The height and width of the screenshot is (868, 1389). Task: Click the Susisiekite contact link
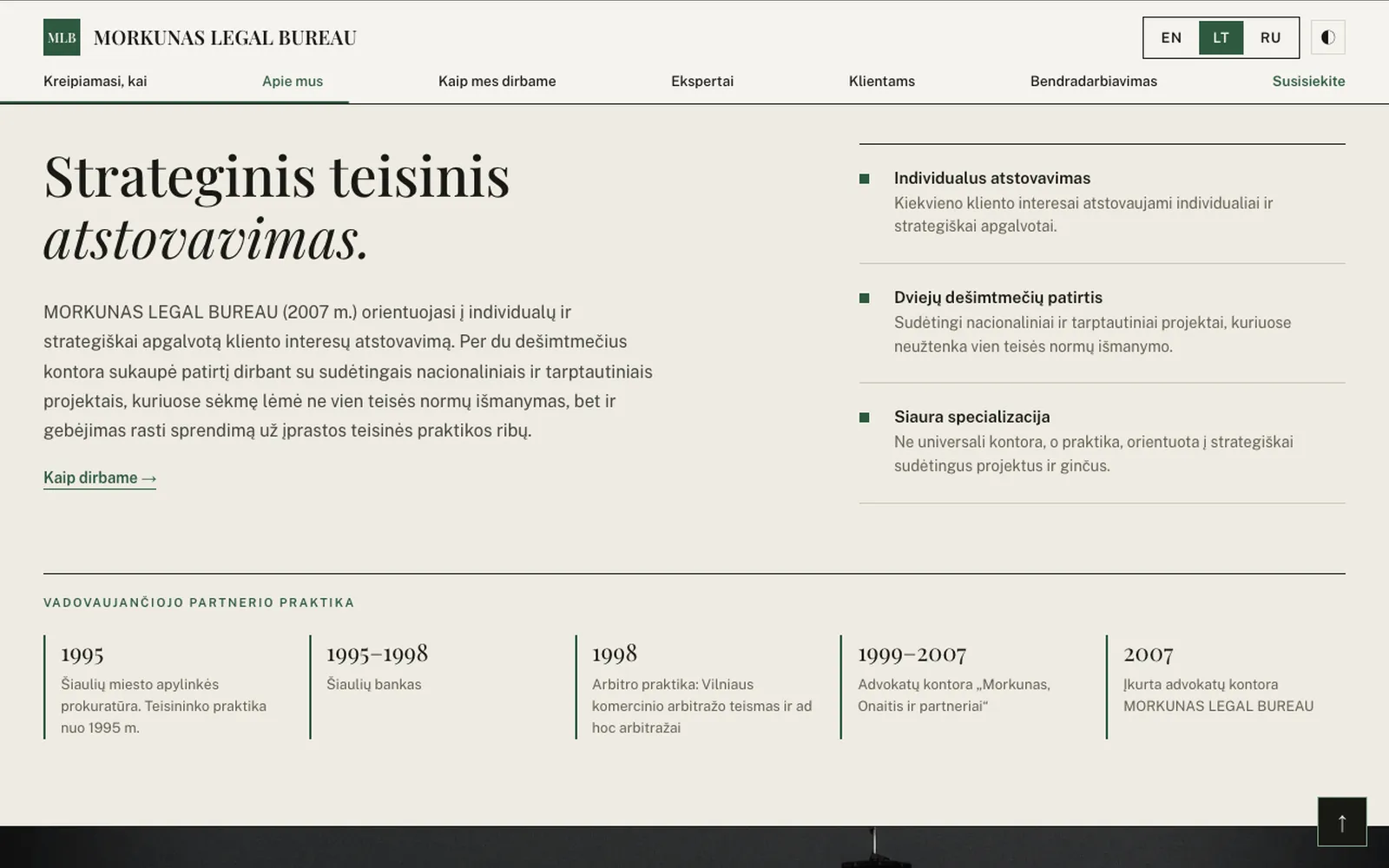(x=1308, y=81)
